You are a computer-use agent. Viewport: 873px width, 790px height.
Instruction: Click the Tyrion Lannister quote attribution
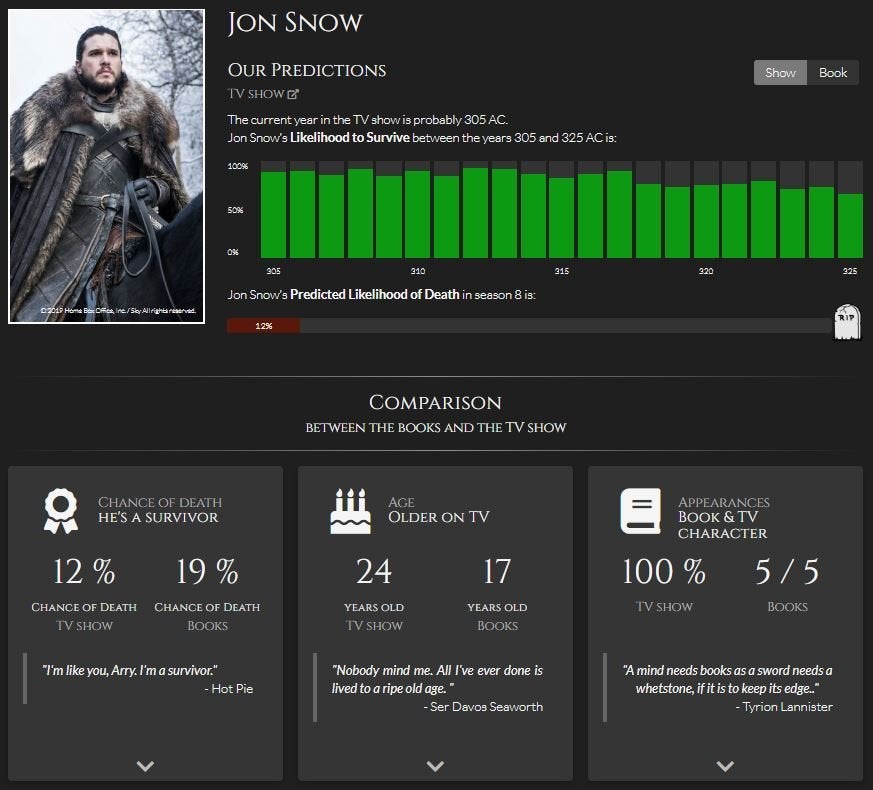784,706
